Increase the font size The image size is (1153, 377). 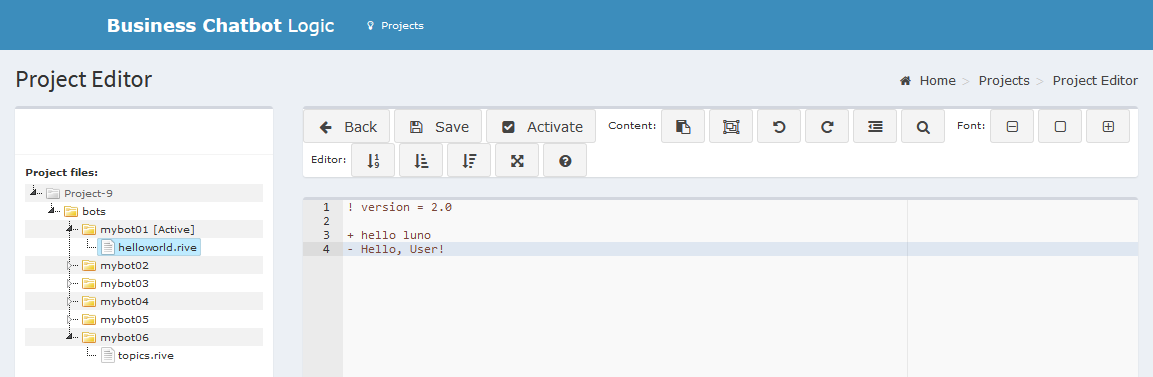[x=1108, y=126]
